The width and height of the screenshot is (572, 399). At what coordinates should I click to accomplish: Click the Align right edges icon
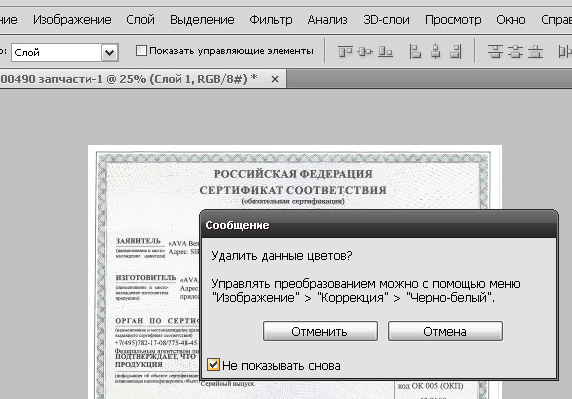click(456, 51)
